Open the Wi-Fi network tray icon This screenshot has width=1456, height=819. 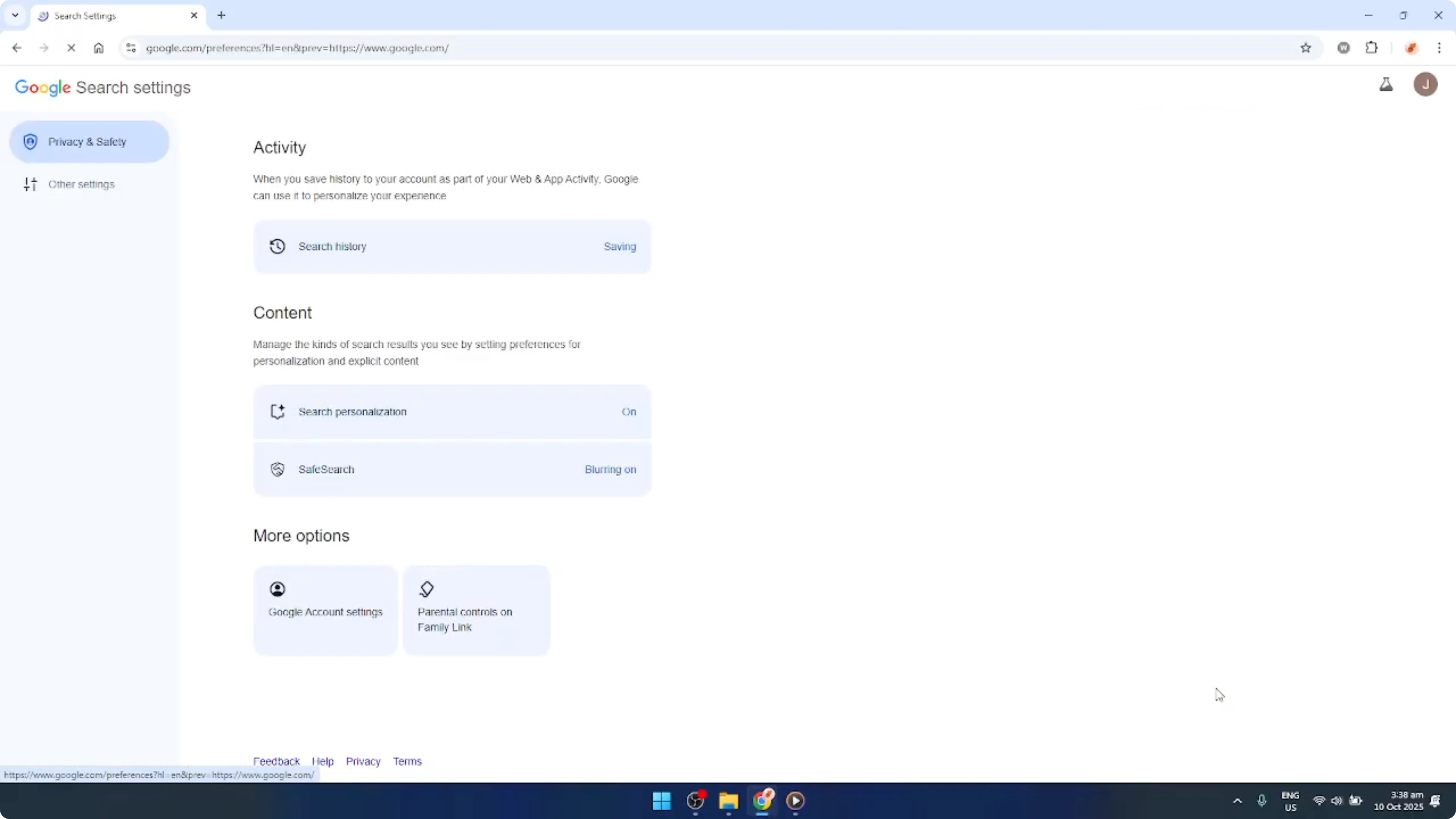tap(1319, 800)
